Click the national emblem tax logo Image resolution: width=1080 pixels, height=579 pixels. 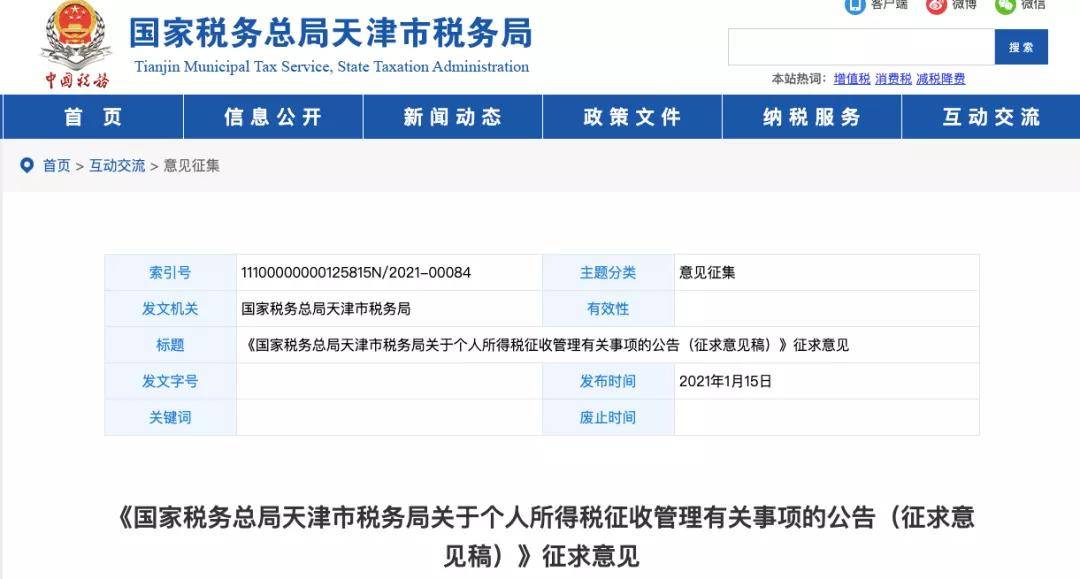[x=76, y=45]
